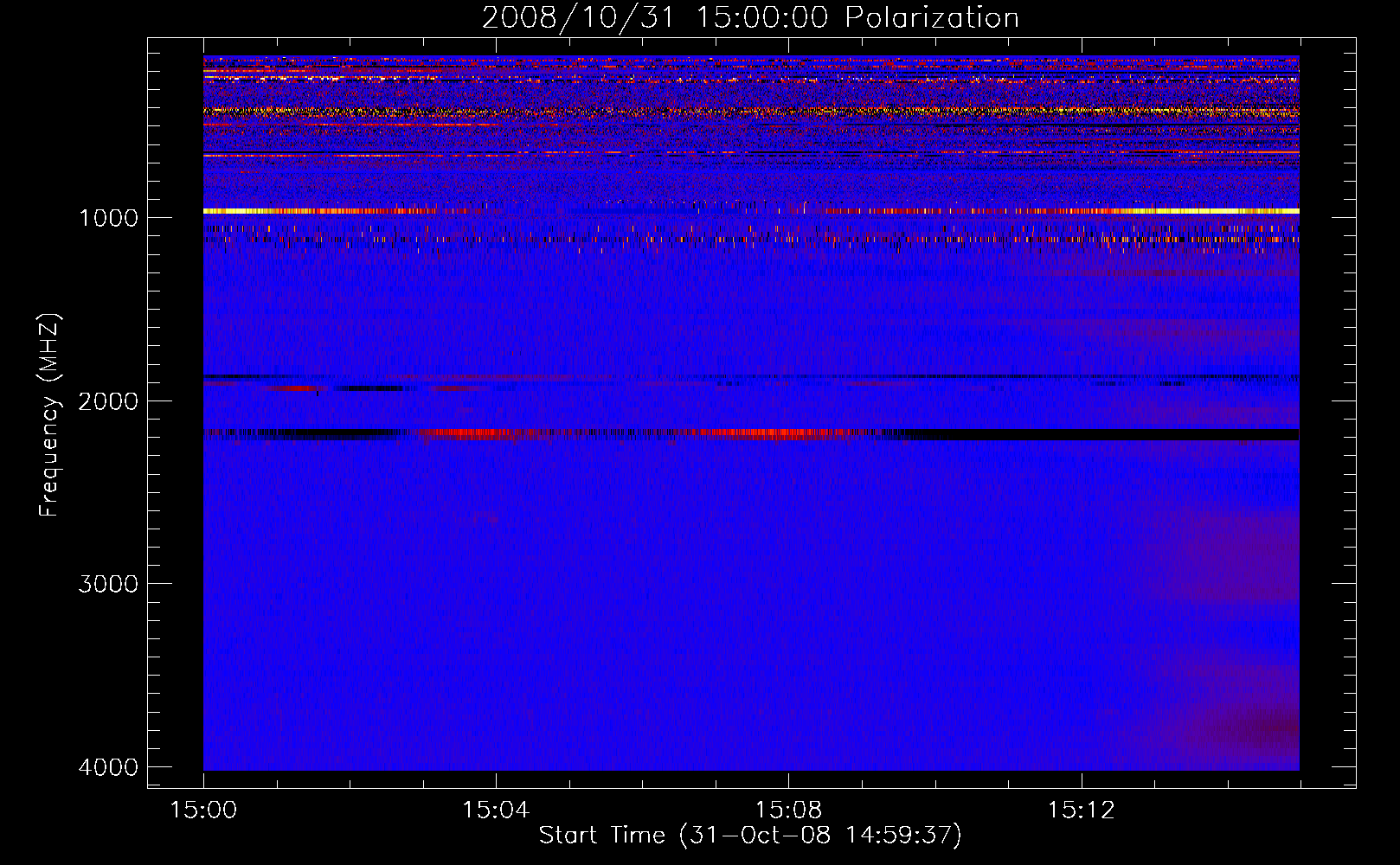Click the '3000' frequency tick label
The image size is (1400, 865).
coord(108,584)
